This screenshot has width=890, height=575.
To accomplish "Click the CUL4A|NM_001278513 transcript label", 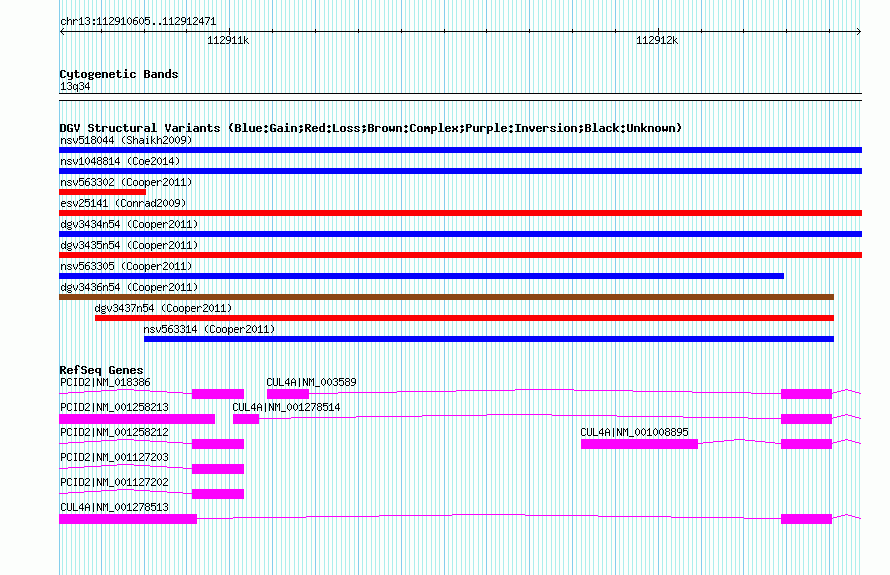I will point(114,507).
